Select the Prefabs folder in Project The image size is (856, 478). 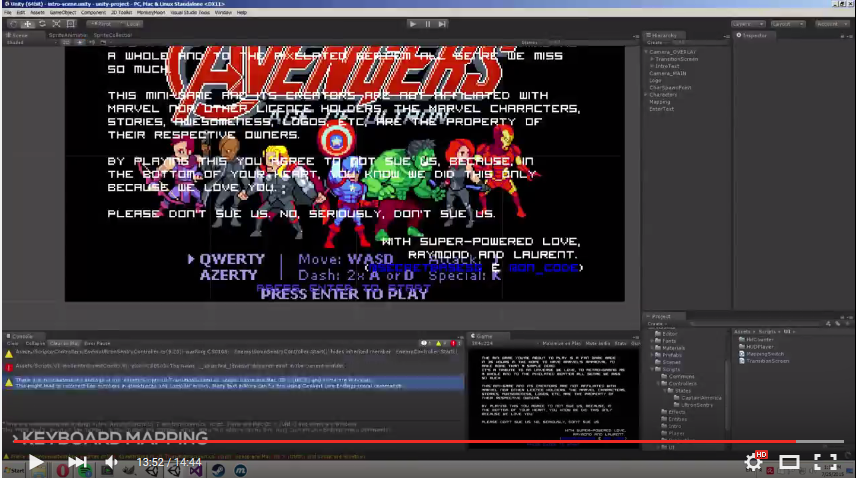click(668, 355)
